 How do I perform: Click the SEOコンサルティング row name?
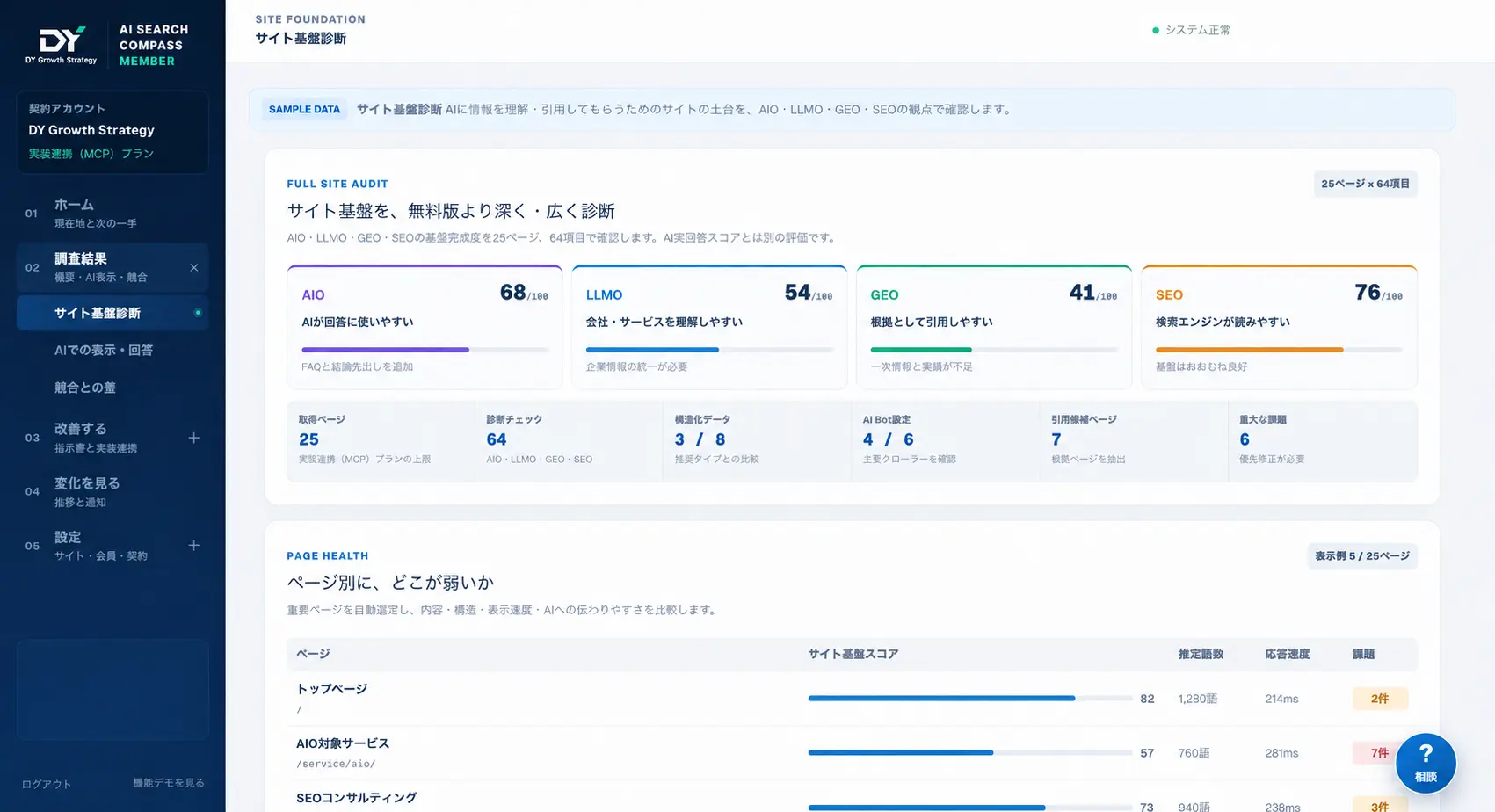pyautogui.click(x=356, y=798)
